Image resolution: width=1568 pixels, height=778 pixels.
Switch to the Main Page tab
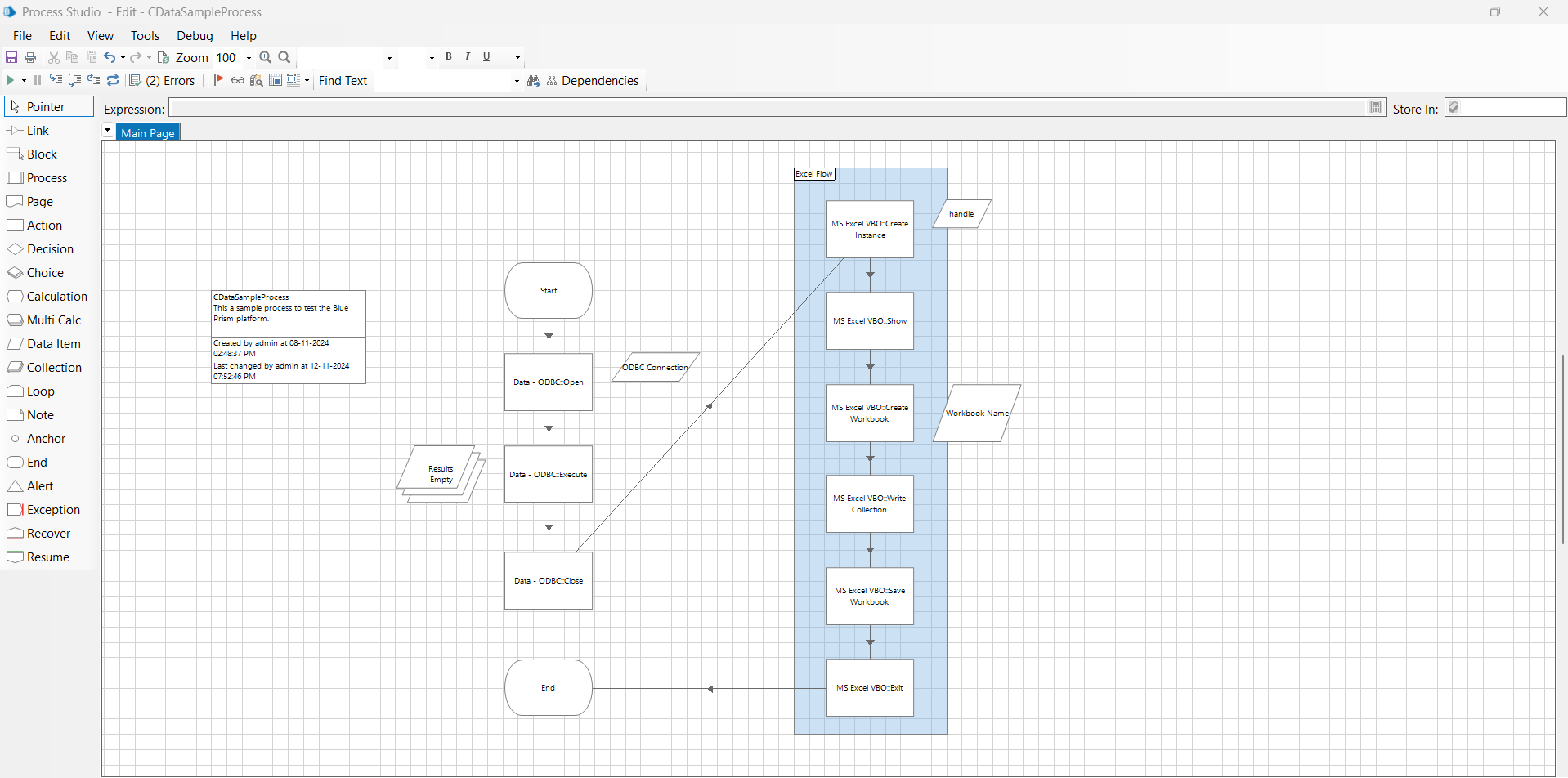pos(148,132)
